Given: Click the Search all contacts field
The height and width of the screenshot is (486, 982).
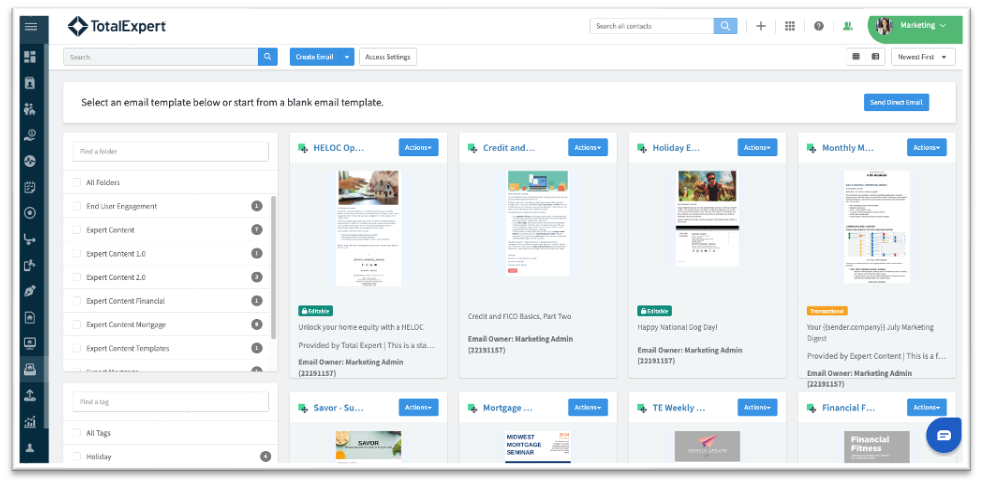Looking at the screenshot, I should tap(652, 26).
